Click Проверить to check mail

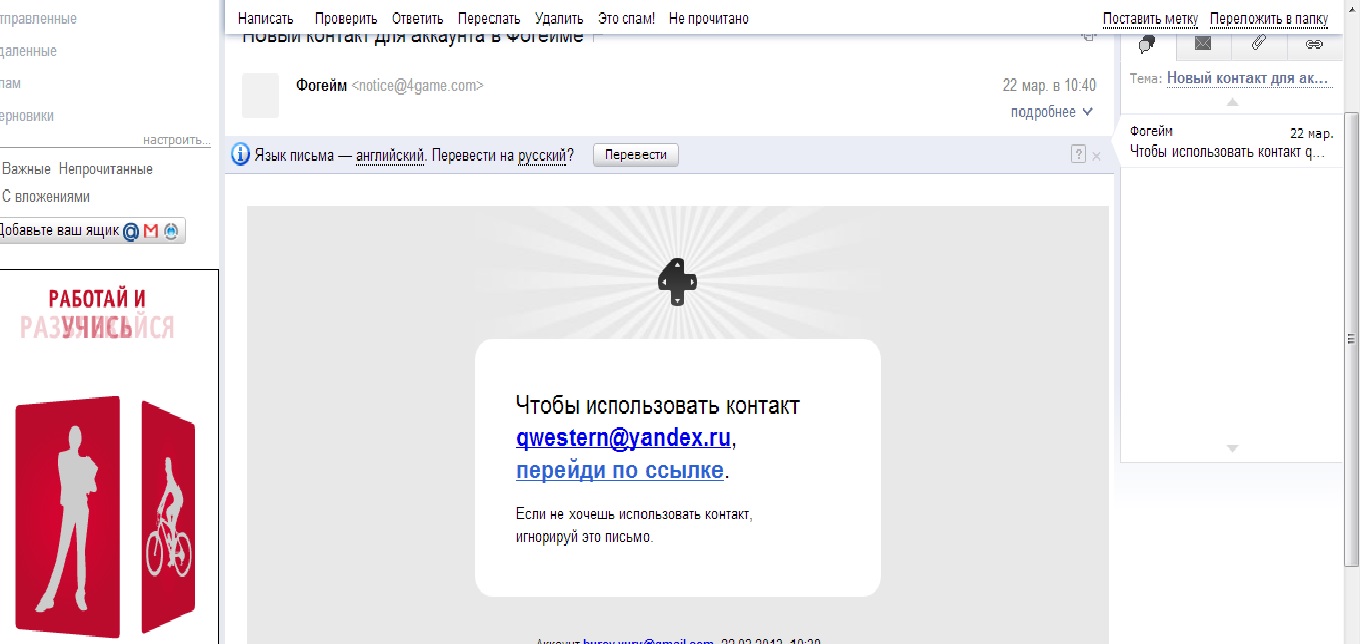pyautogui.click(x=346, y=19)
